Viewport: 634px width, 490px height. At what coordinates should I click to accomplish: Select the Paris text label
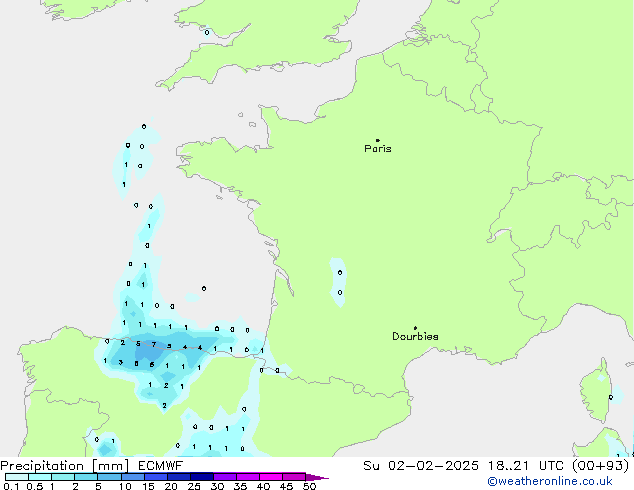click(x=378, y=149)
